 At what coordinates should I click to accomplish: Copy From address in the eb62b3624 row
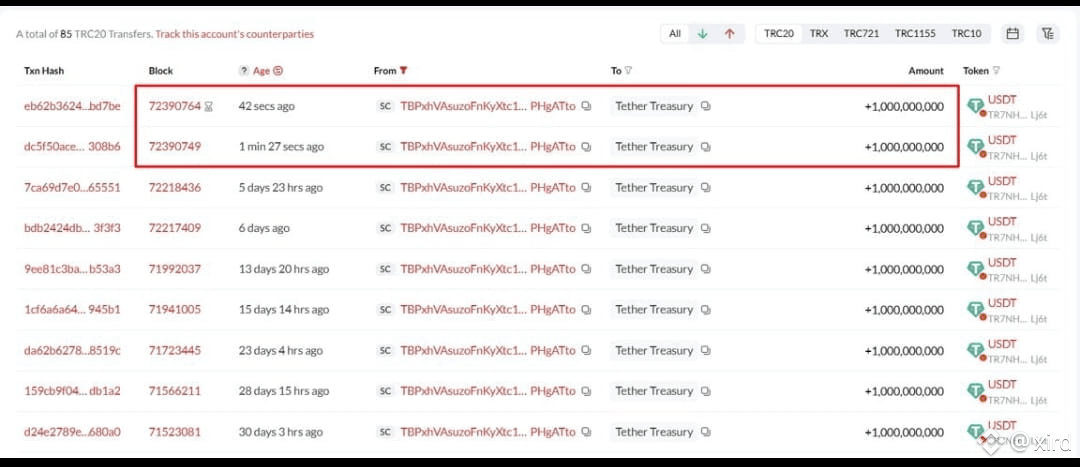click(586, 107)
